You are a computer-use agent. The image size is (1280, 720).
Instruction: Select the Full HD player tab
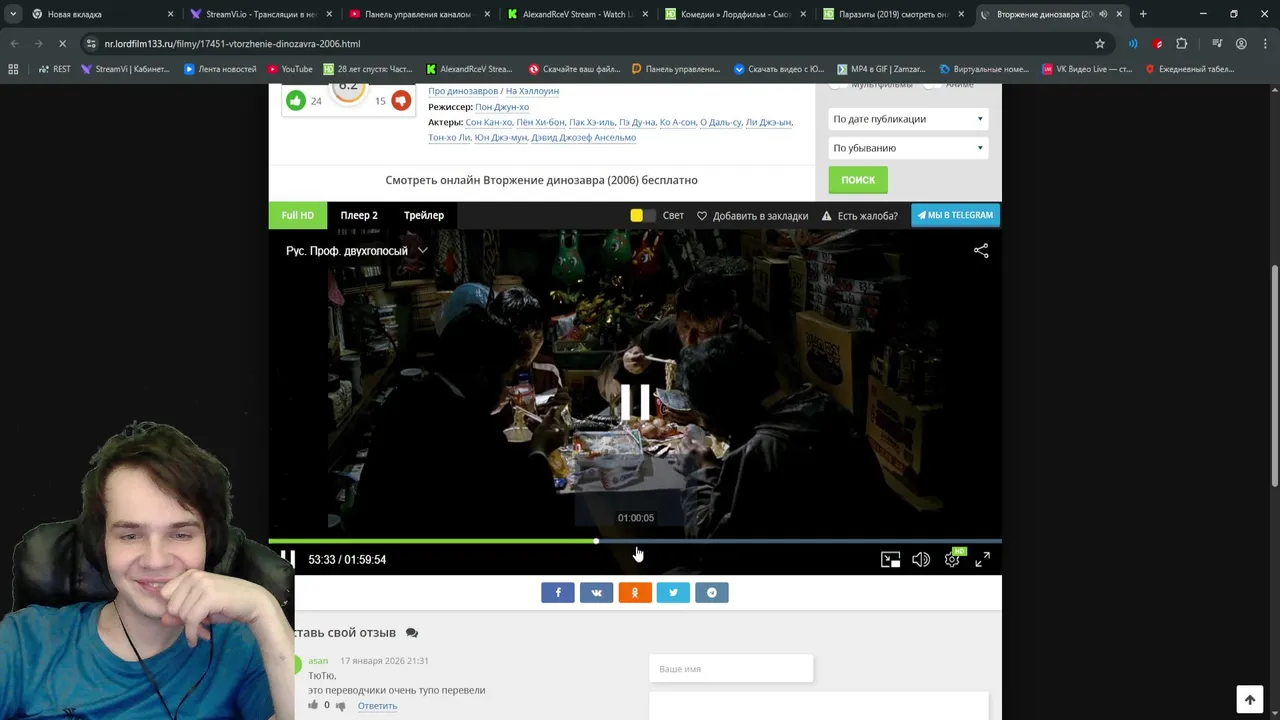(x=297, y=215)
